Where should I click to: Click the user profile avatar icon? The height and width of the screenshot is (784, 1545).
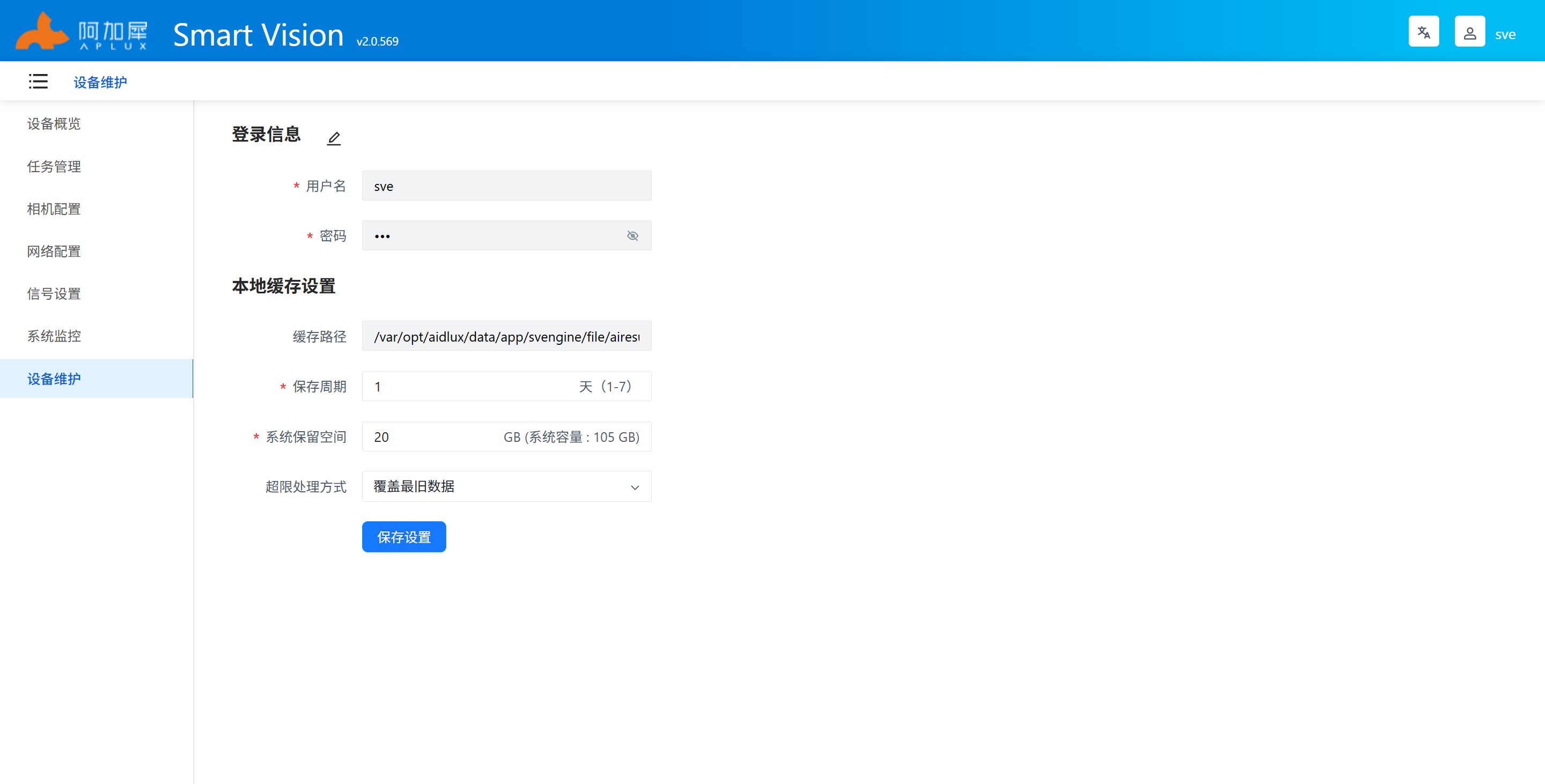[x=1469, y=32]
